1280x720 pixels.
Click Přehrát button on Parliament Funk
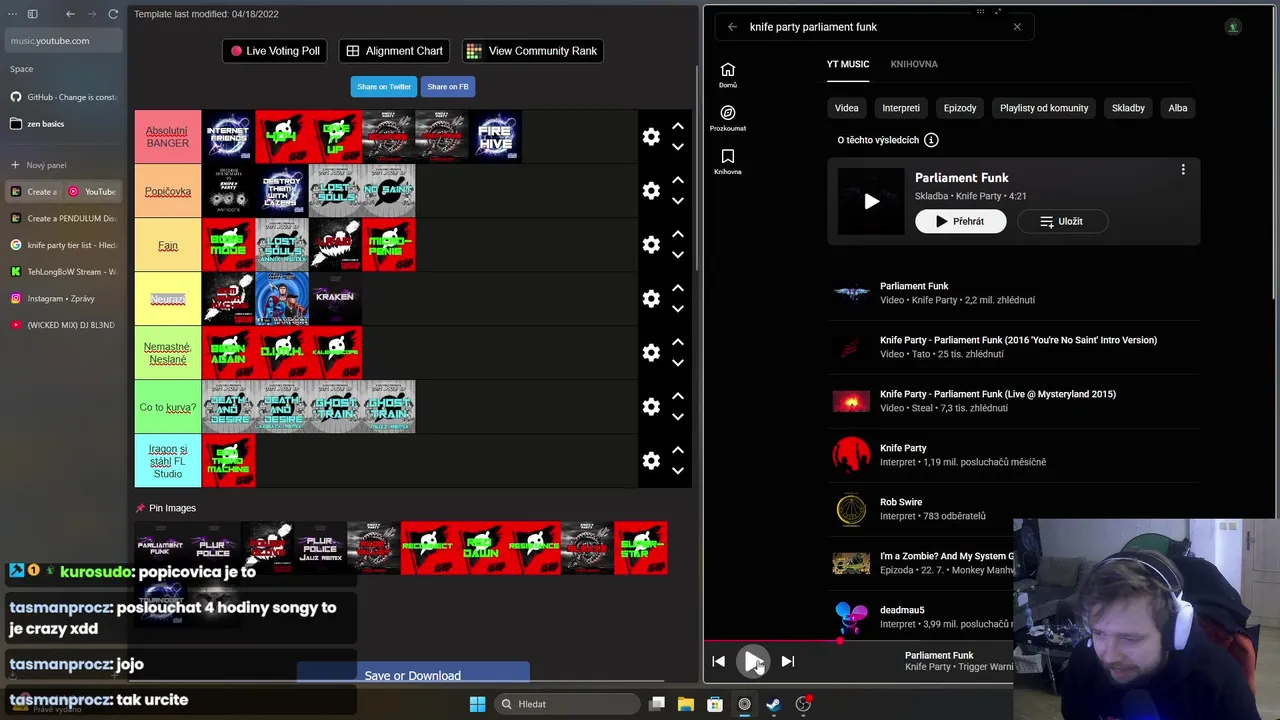pos(960,221)
